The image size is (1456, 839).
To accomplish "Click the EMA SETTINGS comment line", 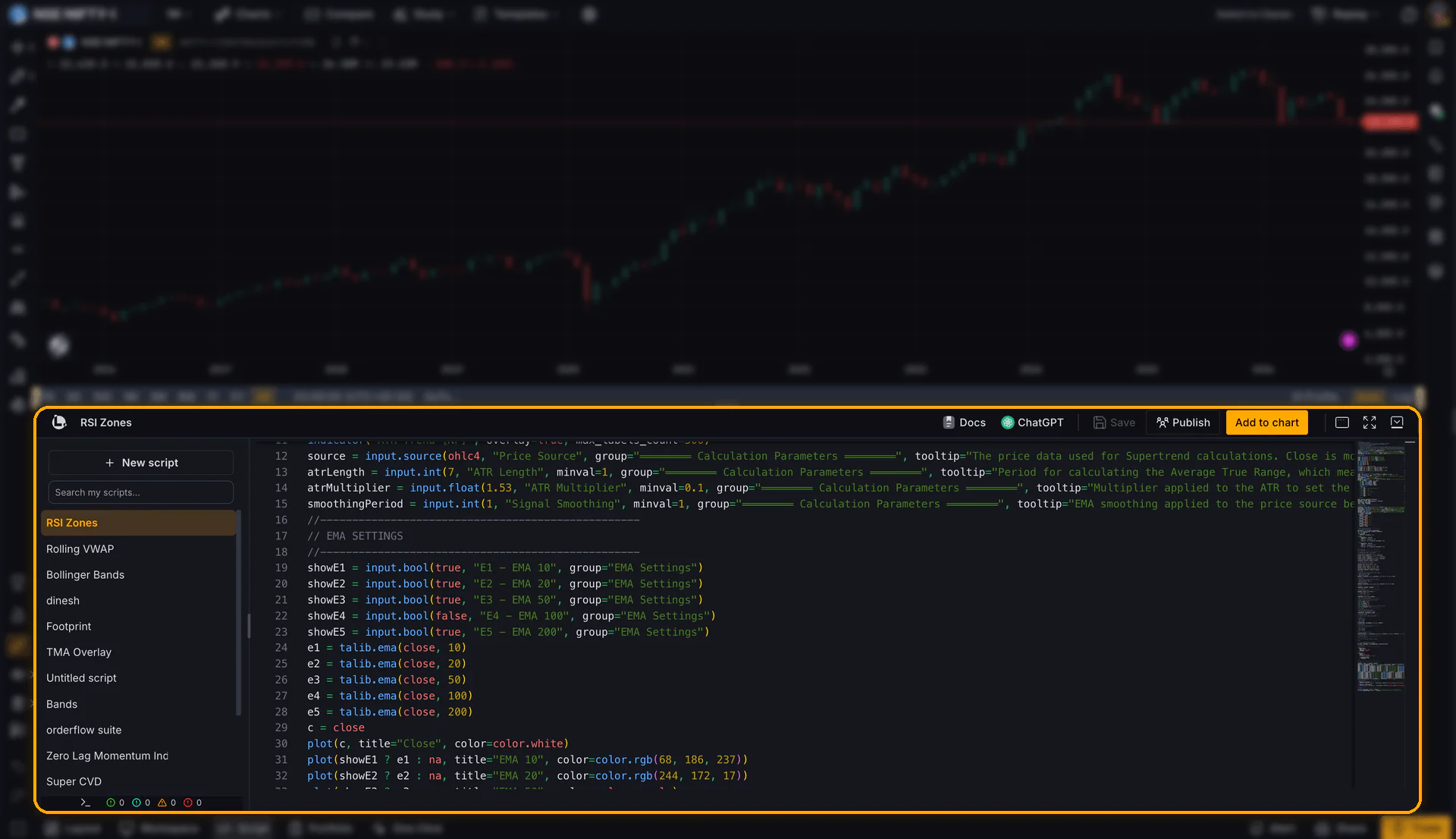I will pos(355,536).
